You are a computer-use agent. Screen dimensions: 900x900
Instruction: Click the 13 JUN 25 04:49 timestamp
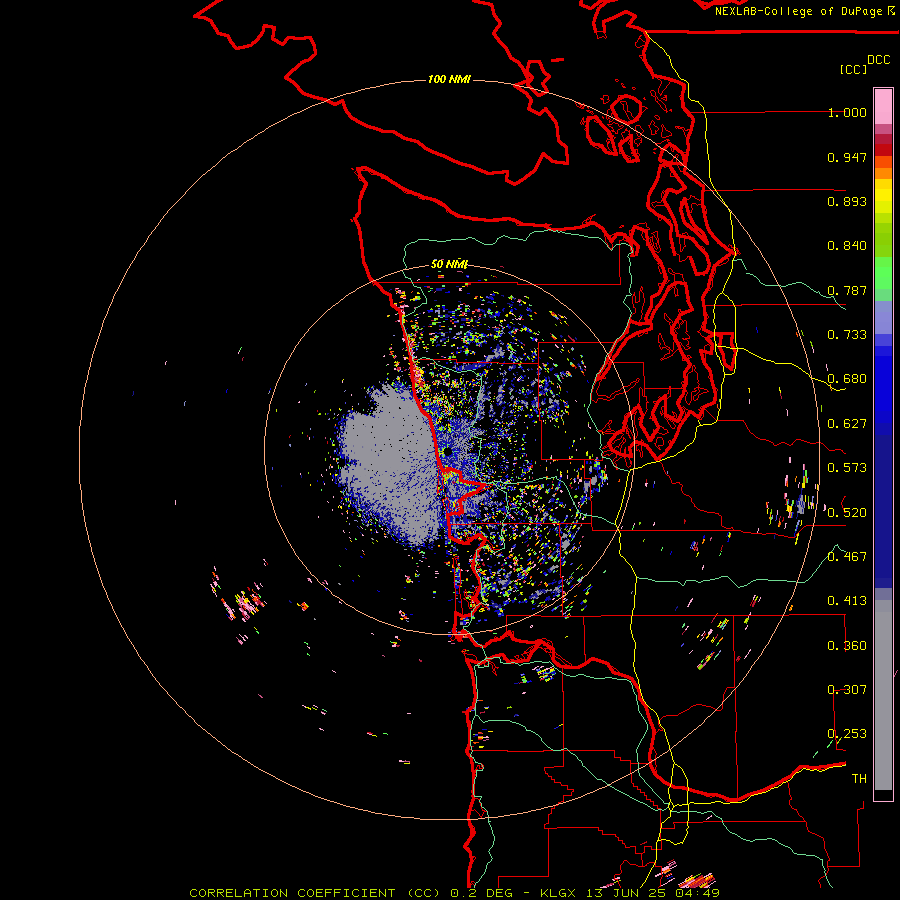point(653,893)
